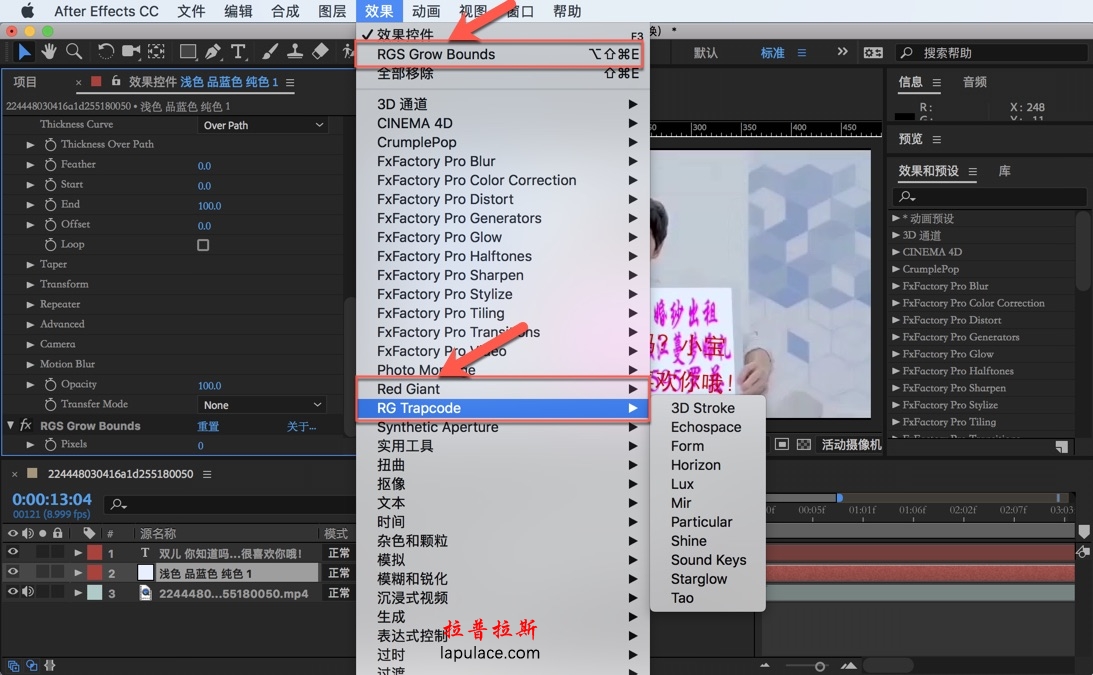The width and height of the screenshot is (1093, 675).
Task: Choose the Clone Stamp tool
Action: [x=295, y=52]
